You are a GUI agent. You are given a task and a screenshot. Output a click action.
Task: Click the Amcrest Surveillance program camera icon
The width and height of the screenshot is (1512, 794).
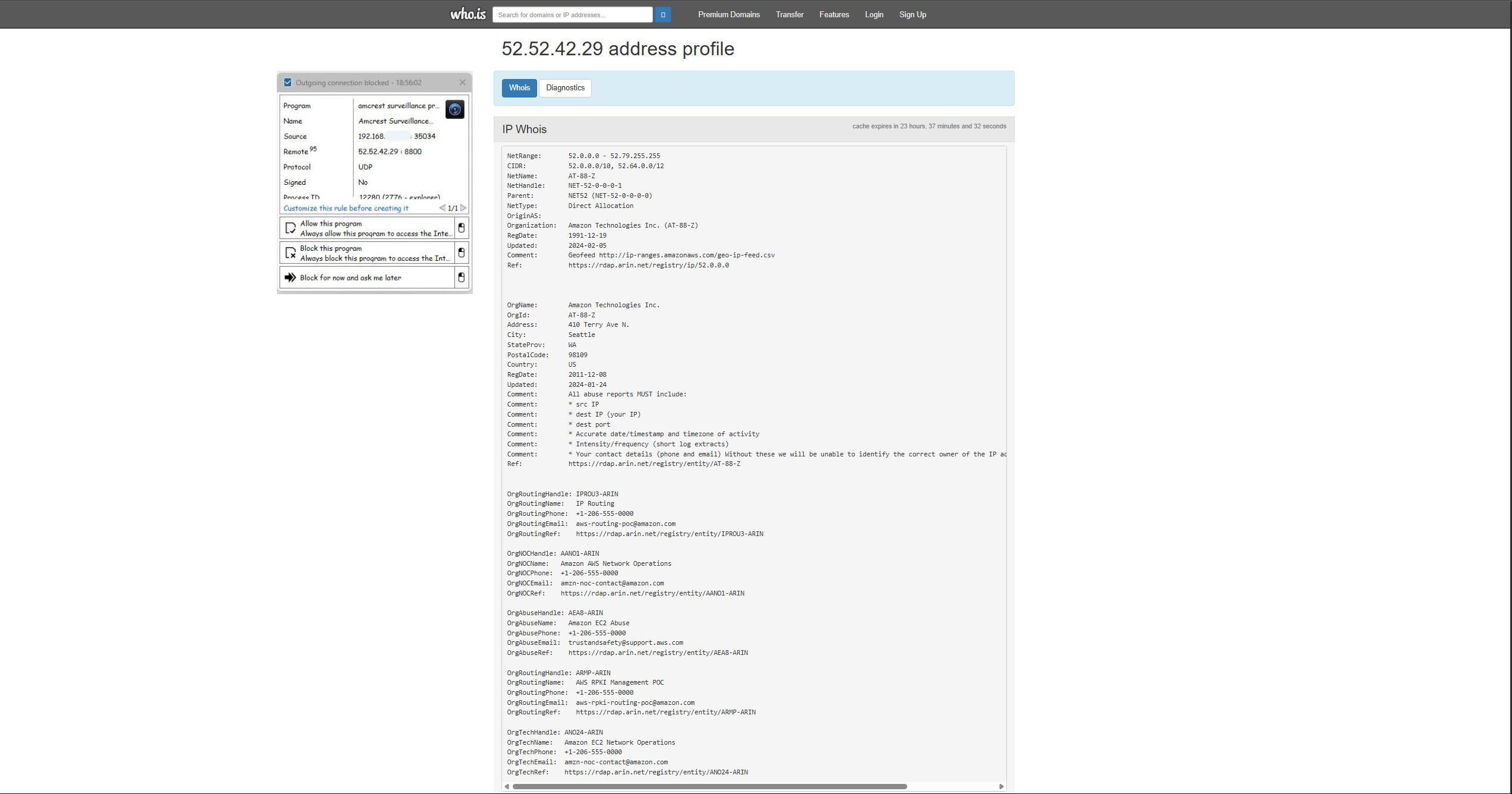click(x=454, y=109)
